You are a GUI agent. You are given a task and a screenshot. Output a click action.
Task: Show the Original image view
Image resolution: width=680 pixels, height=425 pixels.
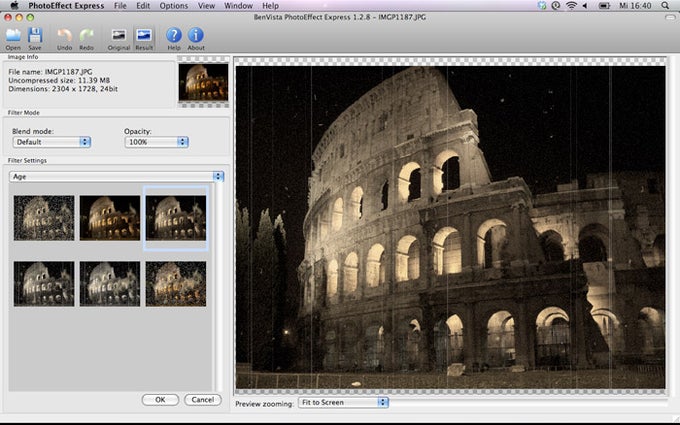click(119, 37)
